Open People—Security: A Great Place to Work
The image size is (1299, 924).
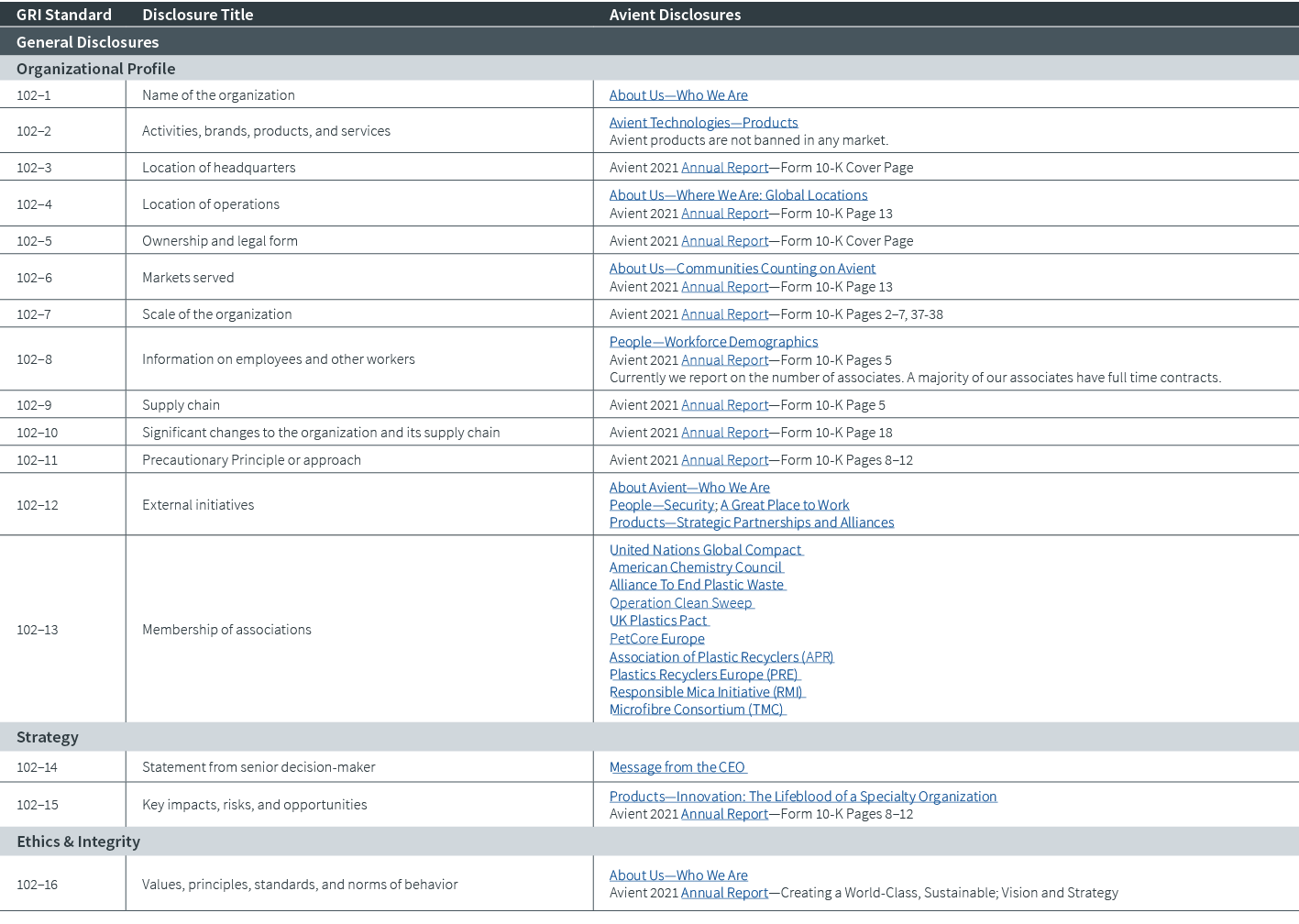coord(729,504)
